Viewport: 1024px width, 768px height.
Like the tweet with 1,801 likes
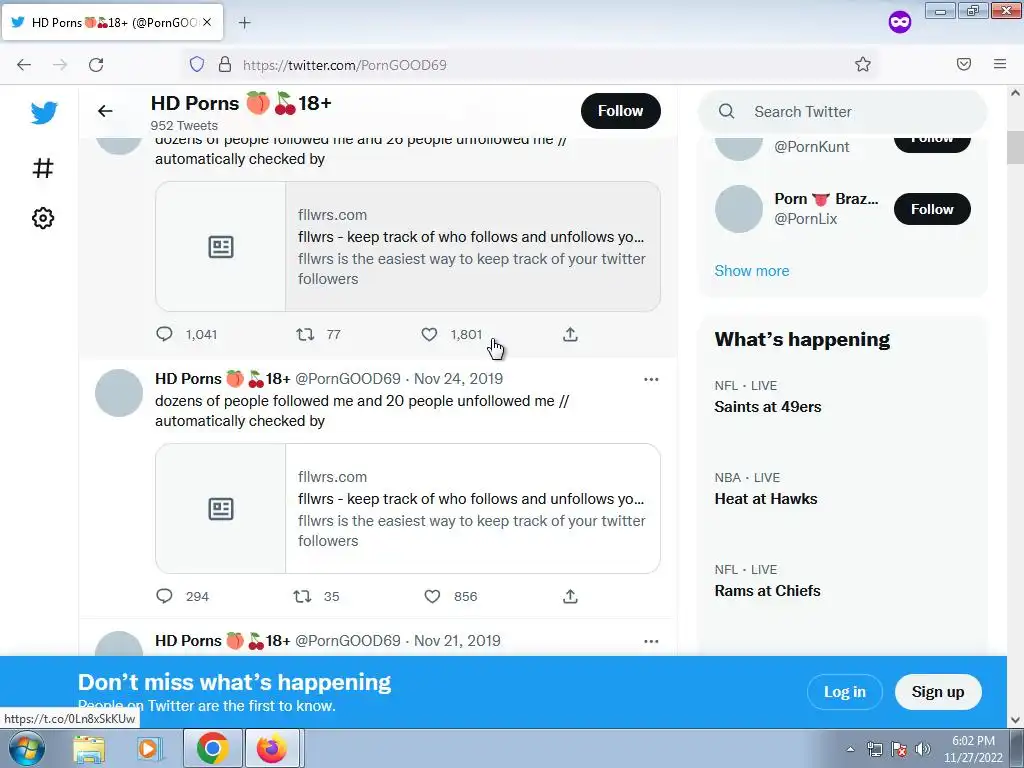click(x=429, y=334)
